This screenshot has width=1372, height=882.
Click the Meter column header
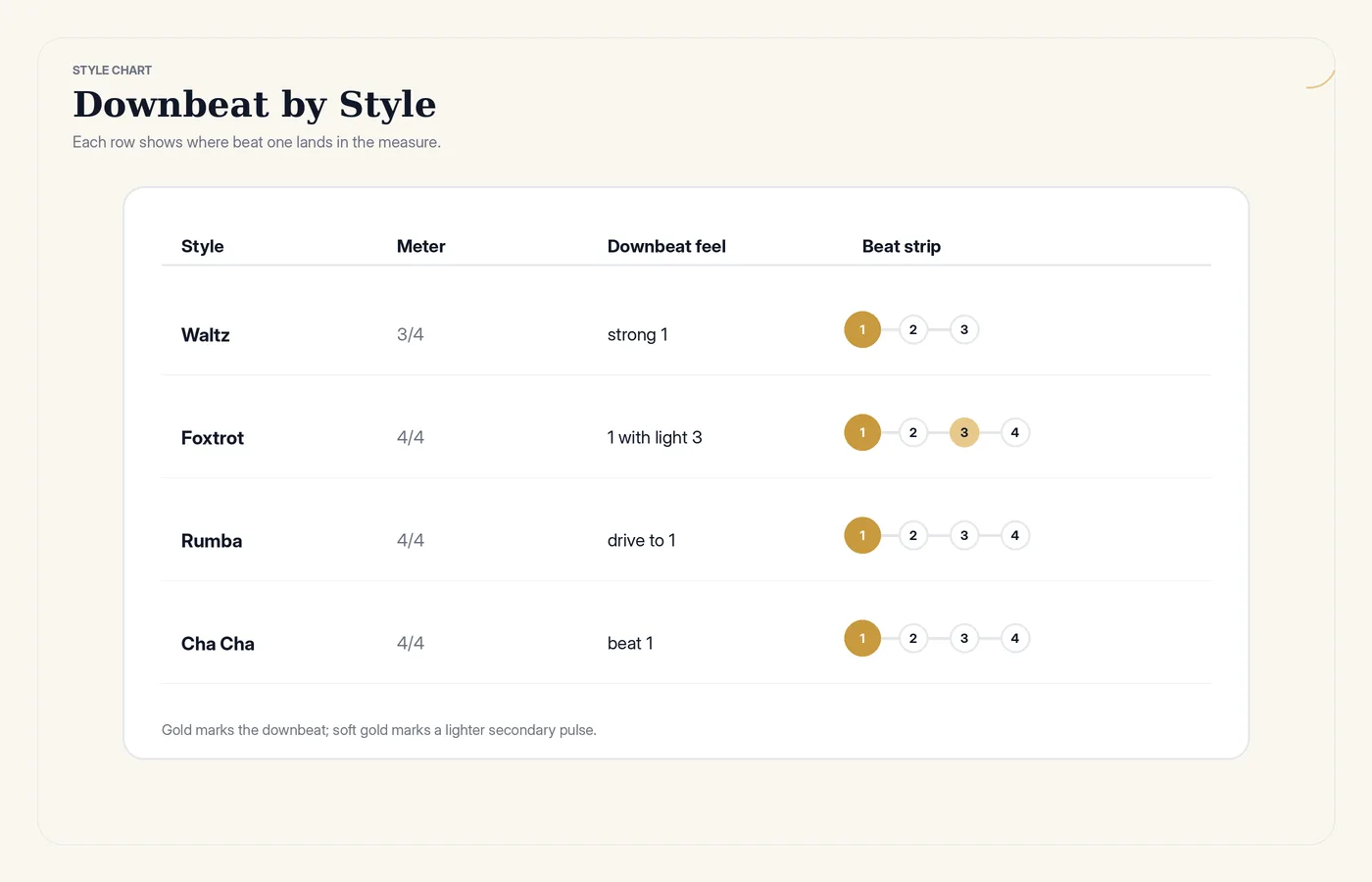click(x=421, y=246)
